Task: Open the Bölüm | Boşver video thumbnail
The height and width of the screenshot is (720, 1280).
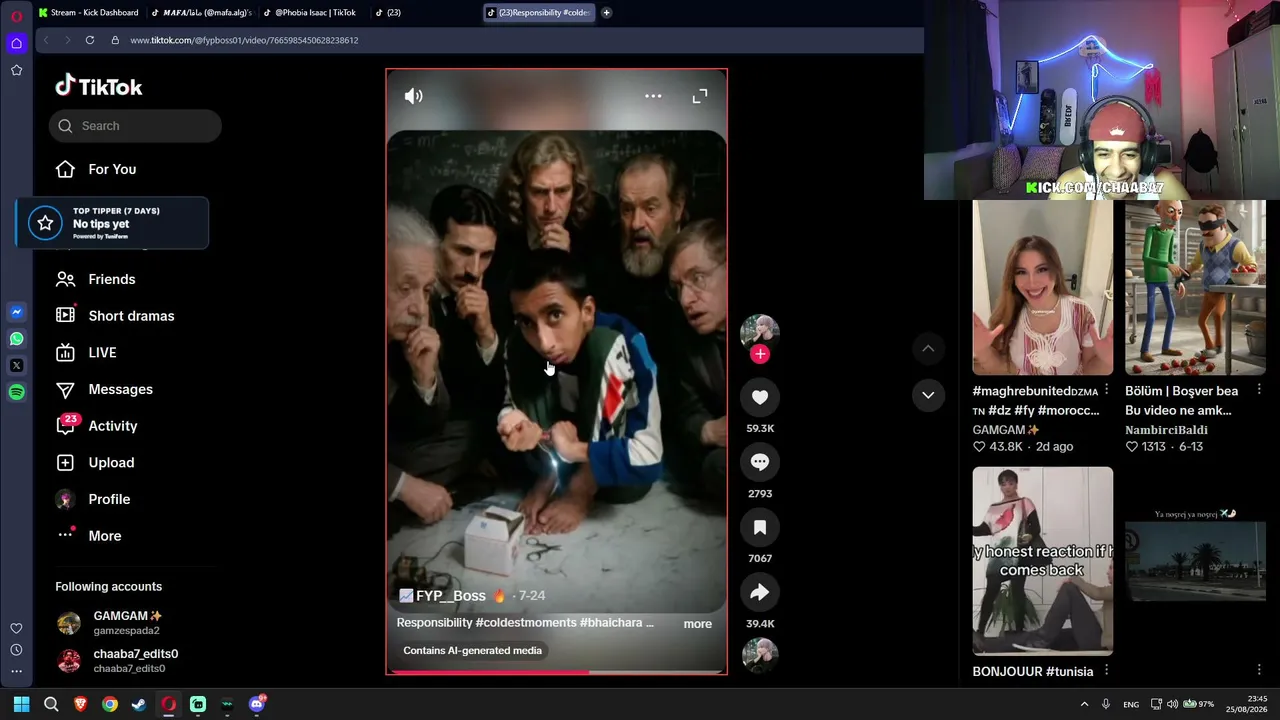Action: coord(1195,288)
